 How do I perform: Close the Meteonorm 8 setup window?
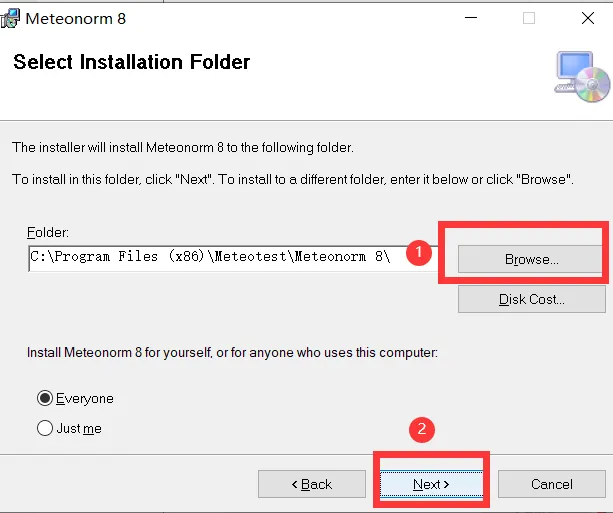tap(588, 18)
